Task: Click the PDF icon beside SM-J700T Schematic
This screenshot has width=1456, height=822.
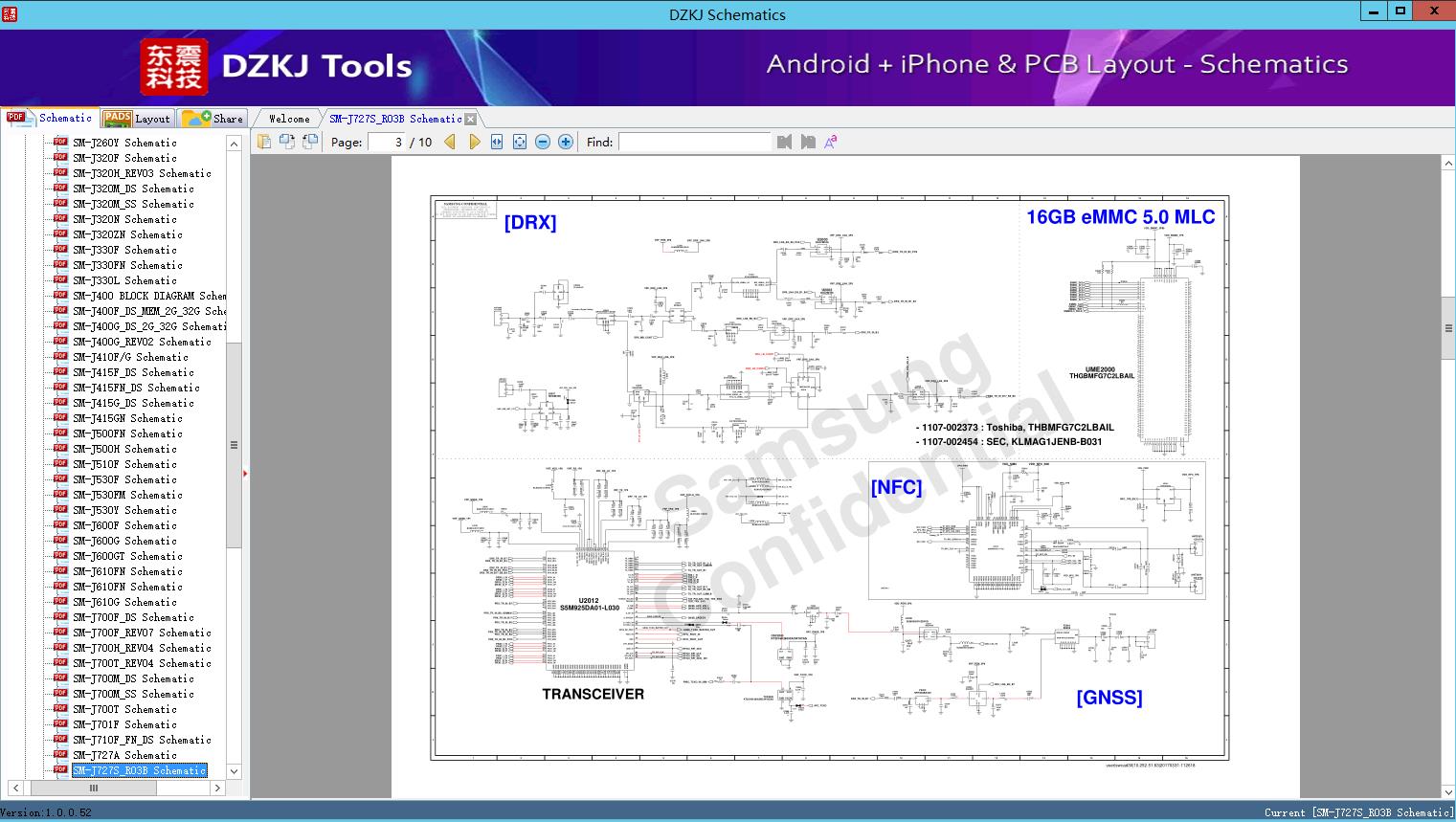Action: point(60,708)
